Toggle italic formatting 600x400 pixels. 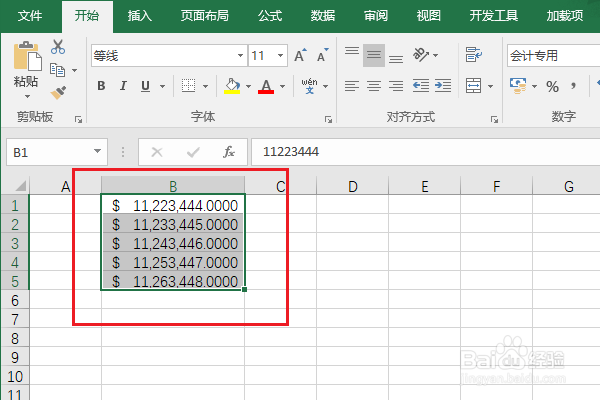tap(123, 86)
